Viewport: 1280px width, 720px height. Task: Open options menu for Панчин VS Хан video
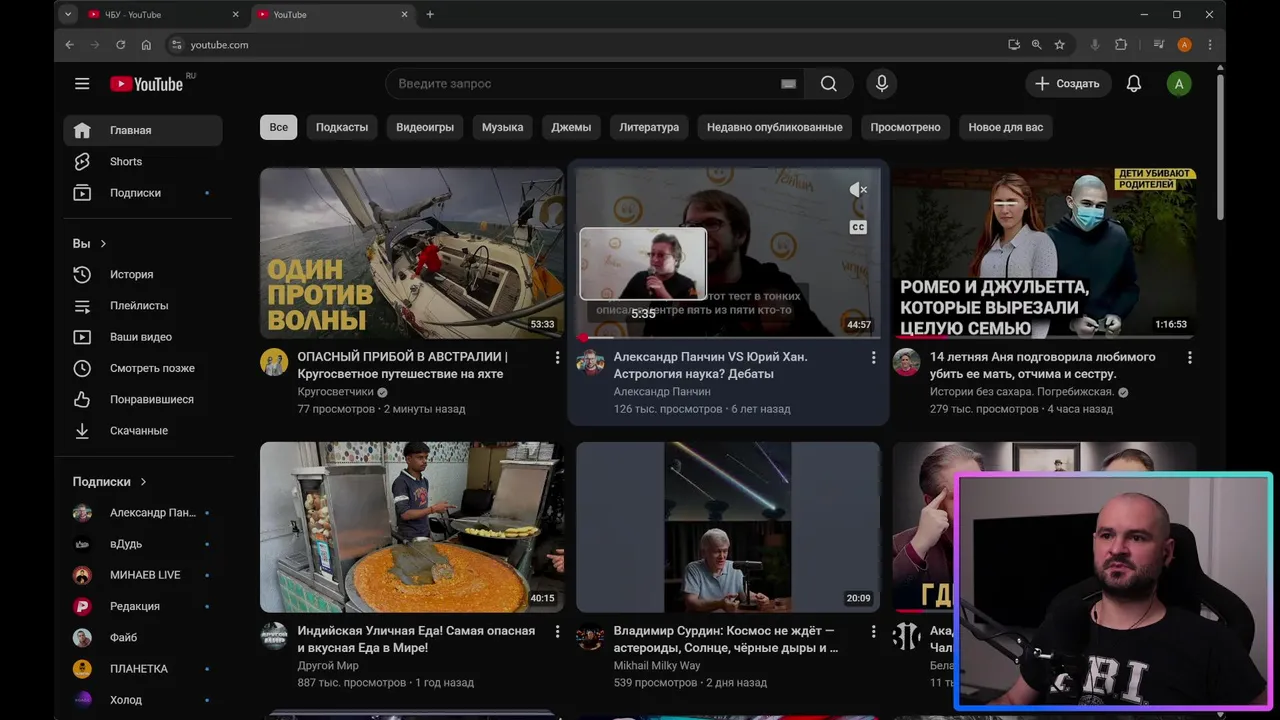[x=873, y=358]
